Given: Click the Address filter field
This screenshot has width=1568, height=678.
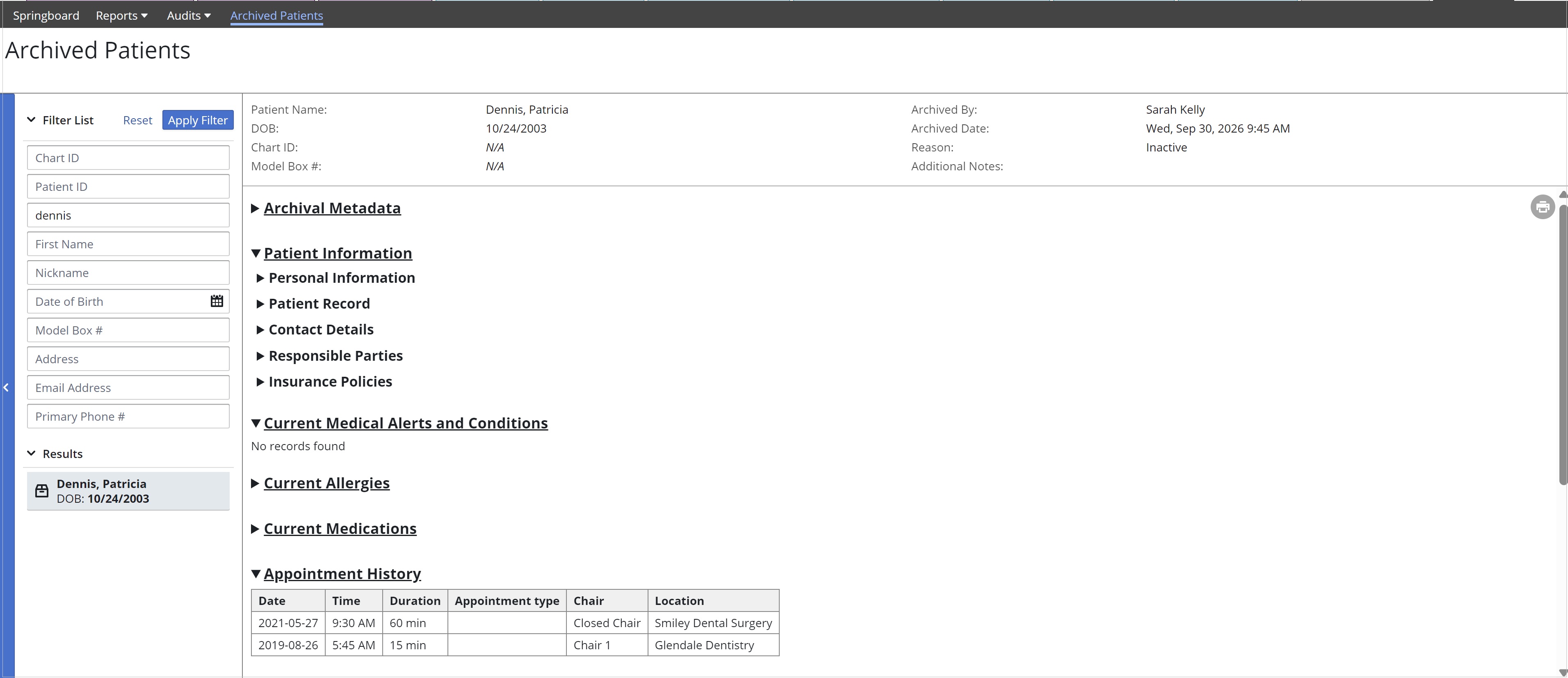Looking at the screenshot, I should 128,359.
